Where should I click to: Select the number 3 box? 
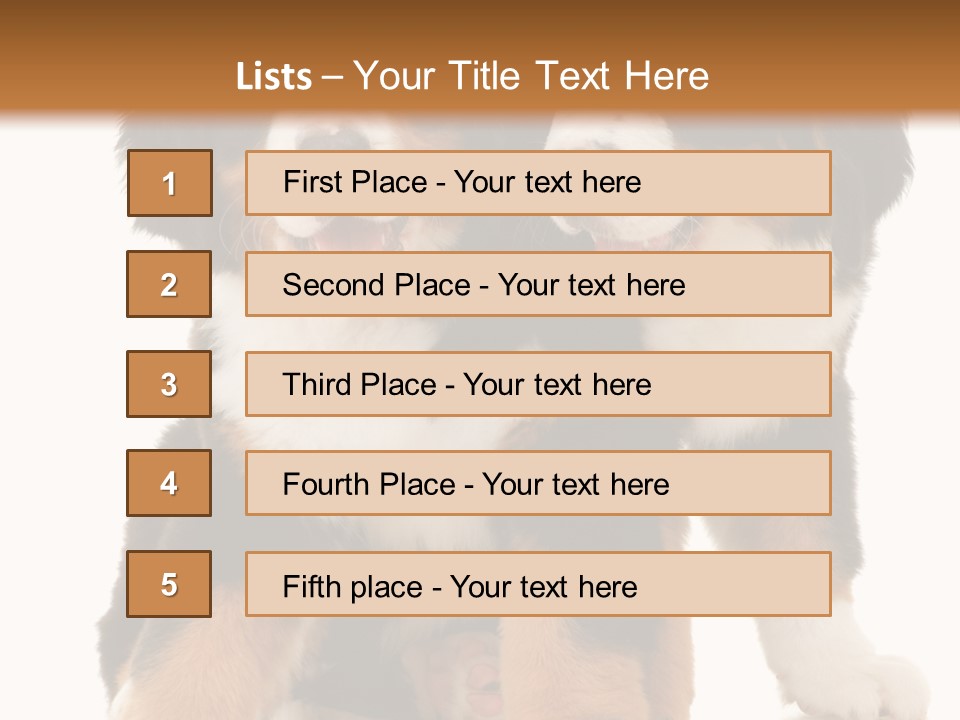point(169,384)
